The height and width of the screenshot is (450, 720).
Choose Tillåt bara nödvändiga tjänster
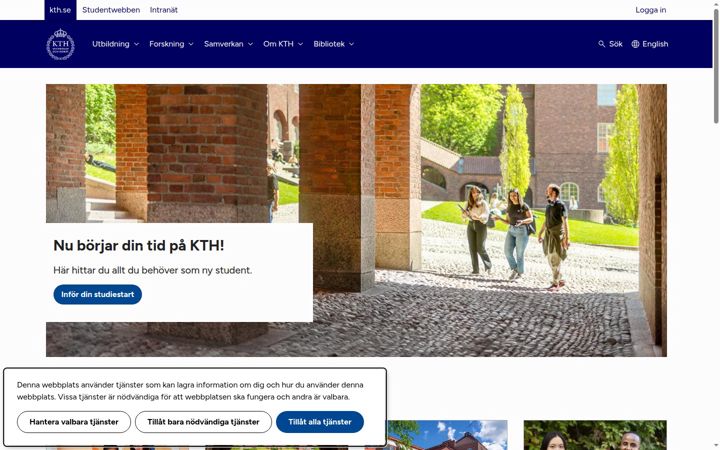click(203, 422)
